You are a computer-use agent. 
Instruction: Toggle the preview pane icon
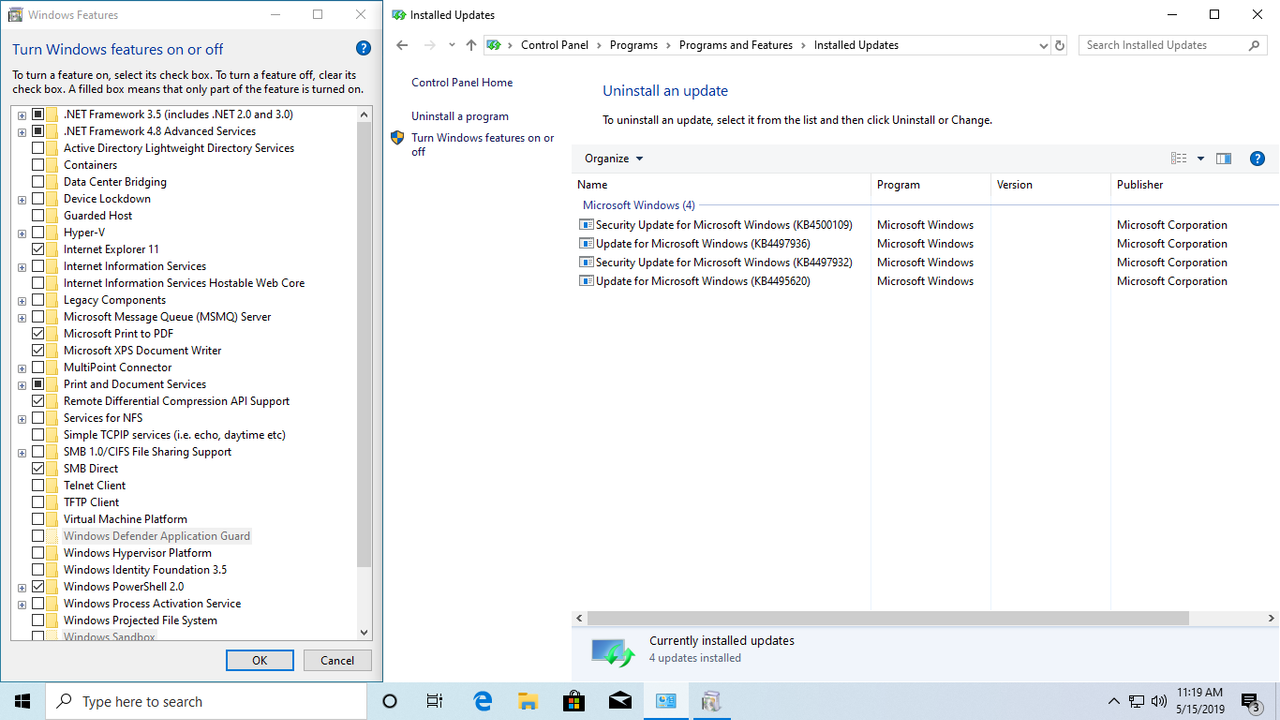tap(1223, 158)
